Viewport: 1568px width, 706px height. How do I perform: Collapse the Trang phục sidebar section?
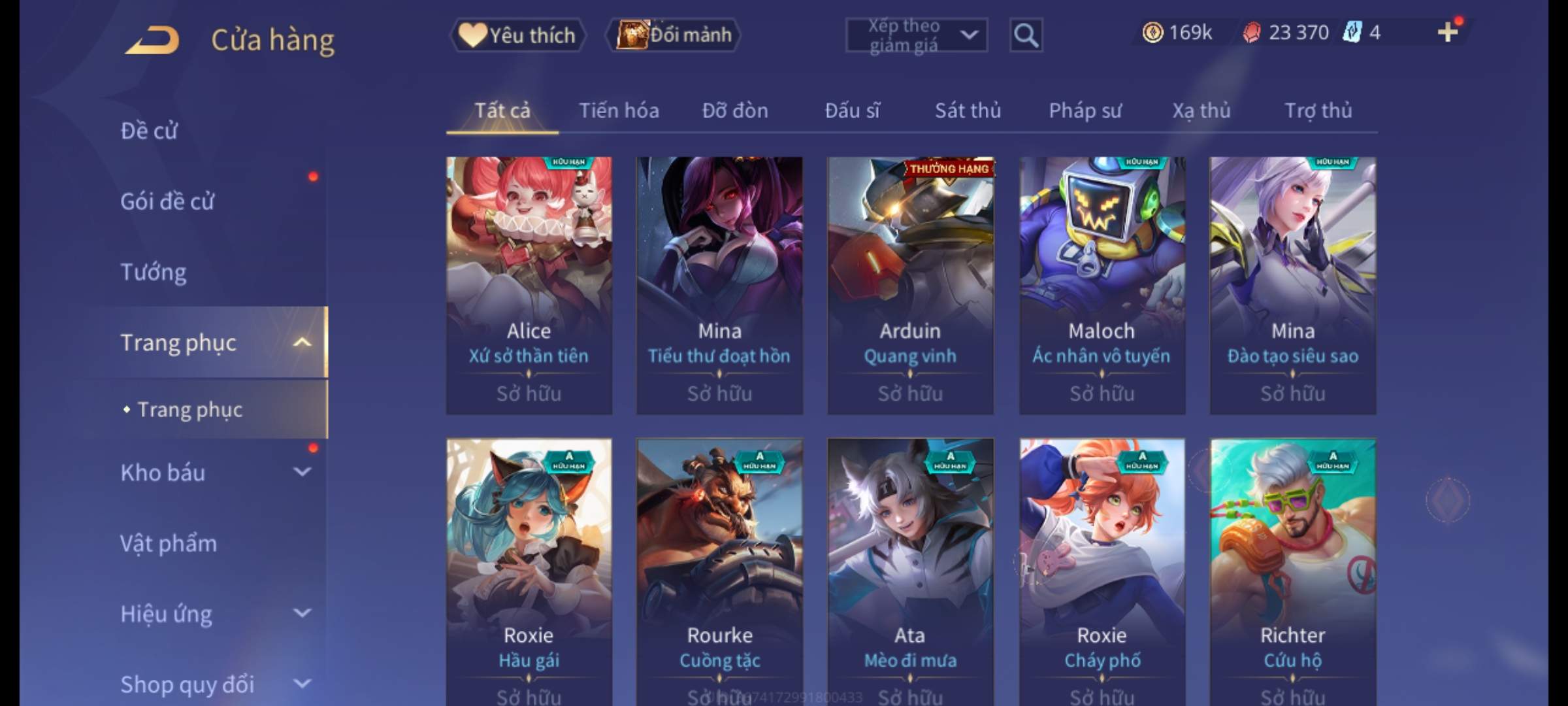tap(302, 343)
